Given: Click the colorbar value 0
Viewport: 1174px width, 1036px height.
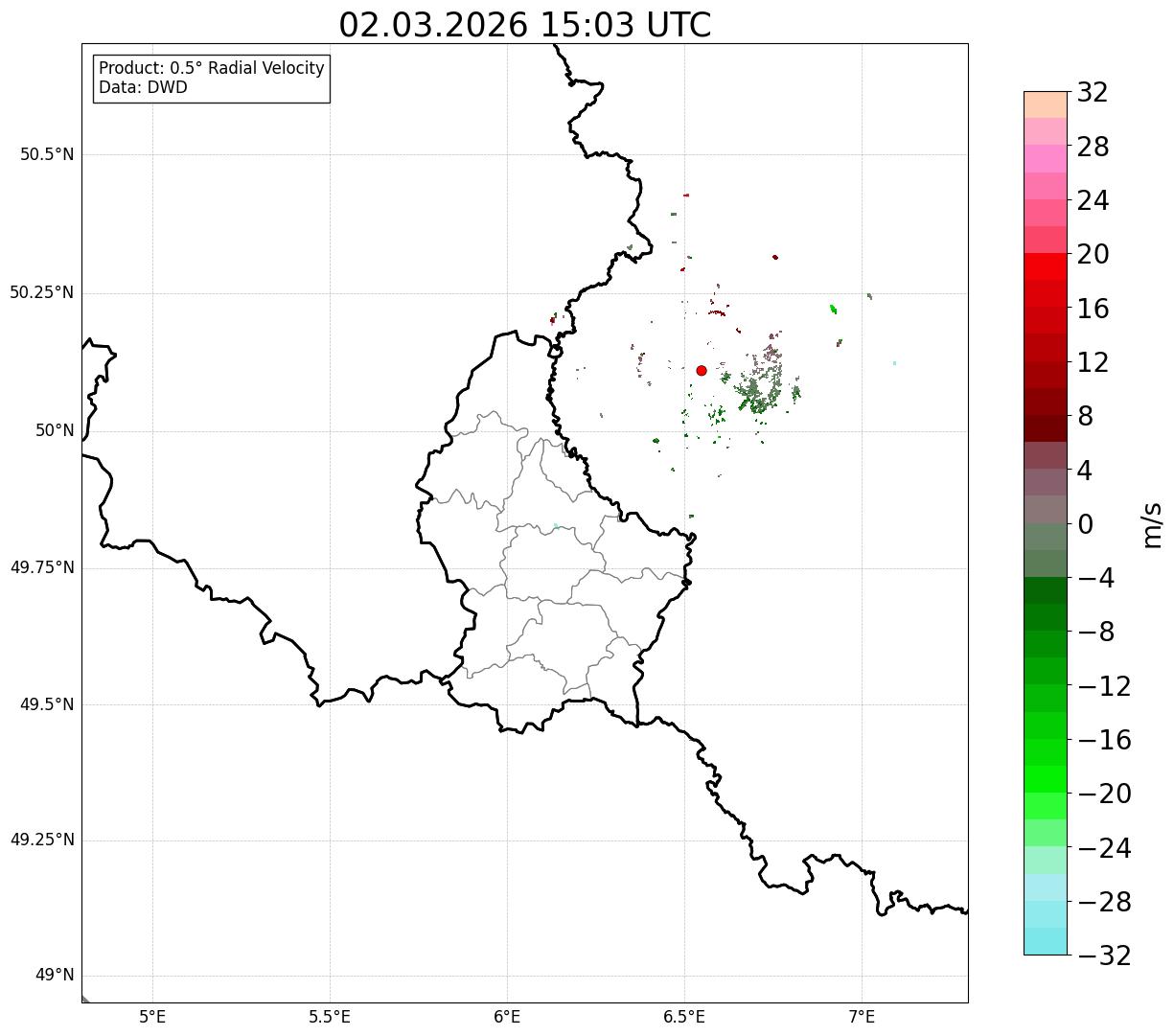Looking at the screenshot, I should 1085,524.
